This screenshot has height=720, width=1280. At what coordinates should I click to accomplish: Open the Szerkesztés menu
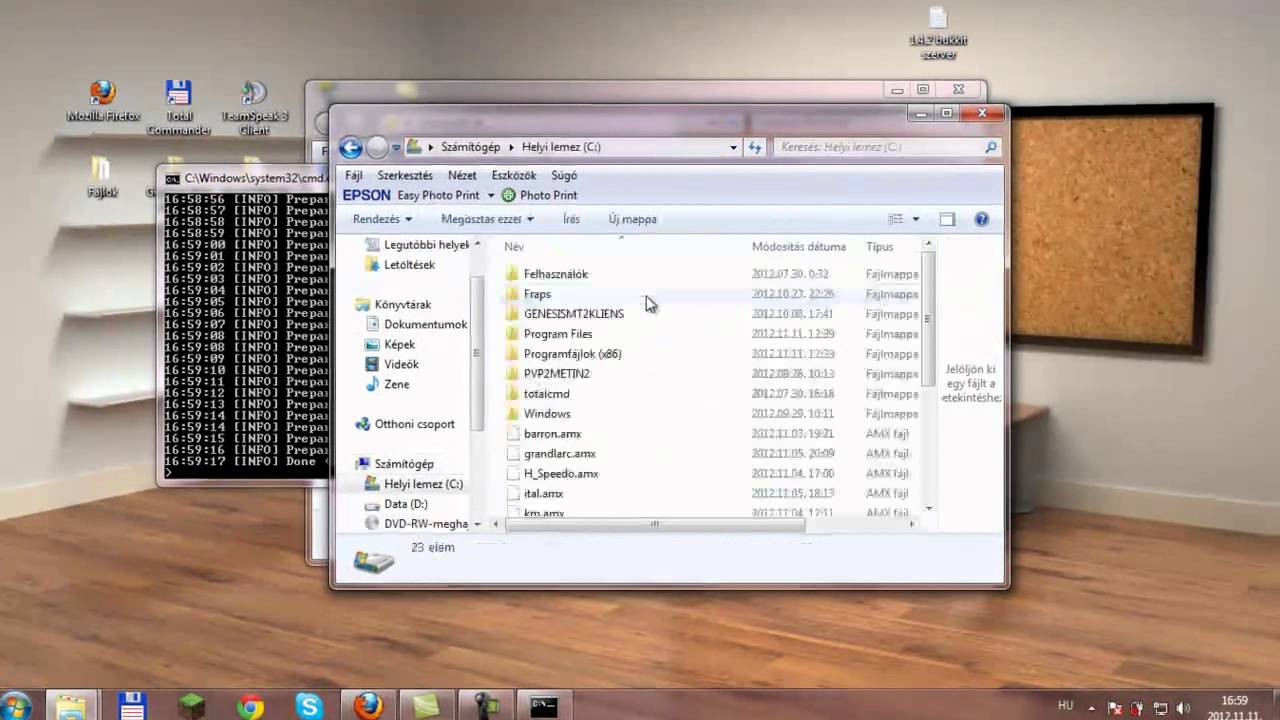405,175
